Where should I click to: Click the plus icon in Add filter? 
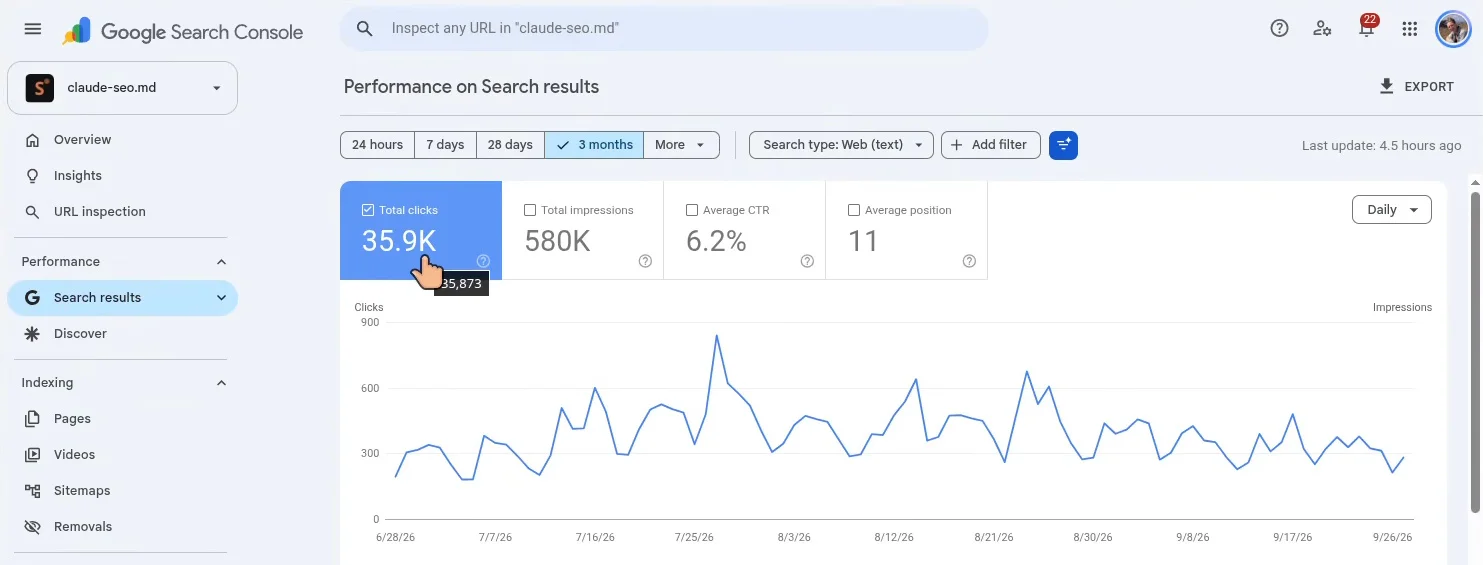(x=957, y=145)
